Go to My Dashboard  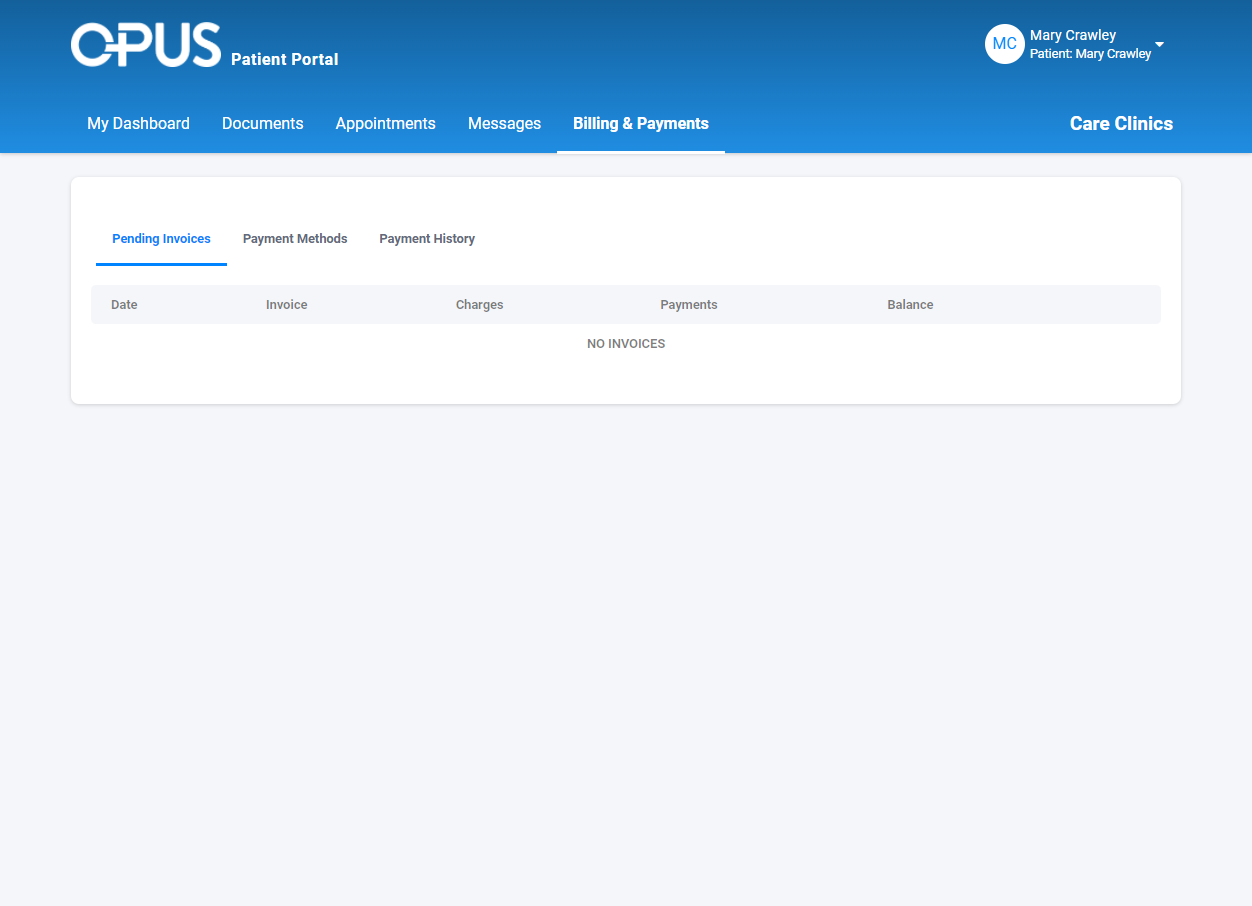pos(138,124)
